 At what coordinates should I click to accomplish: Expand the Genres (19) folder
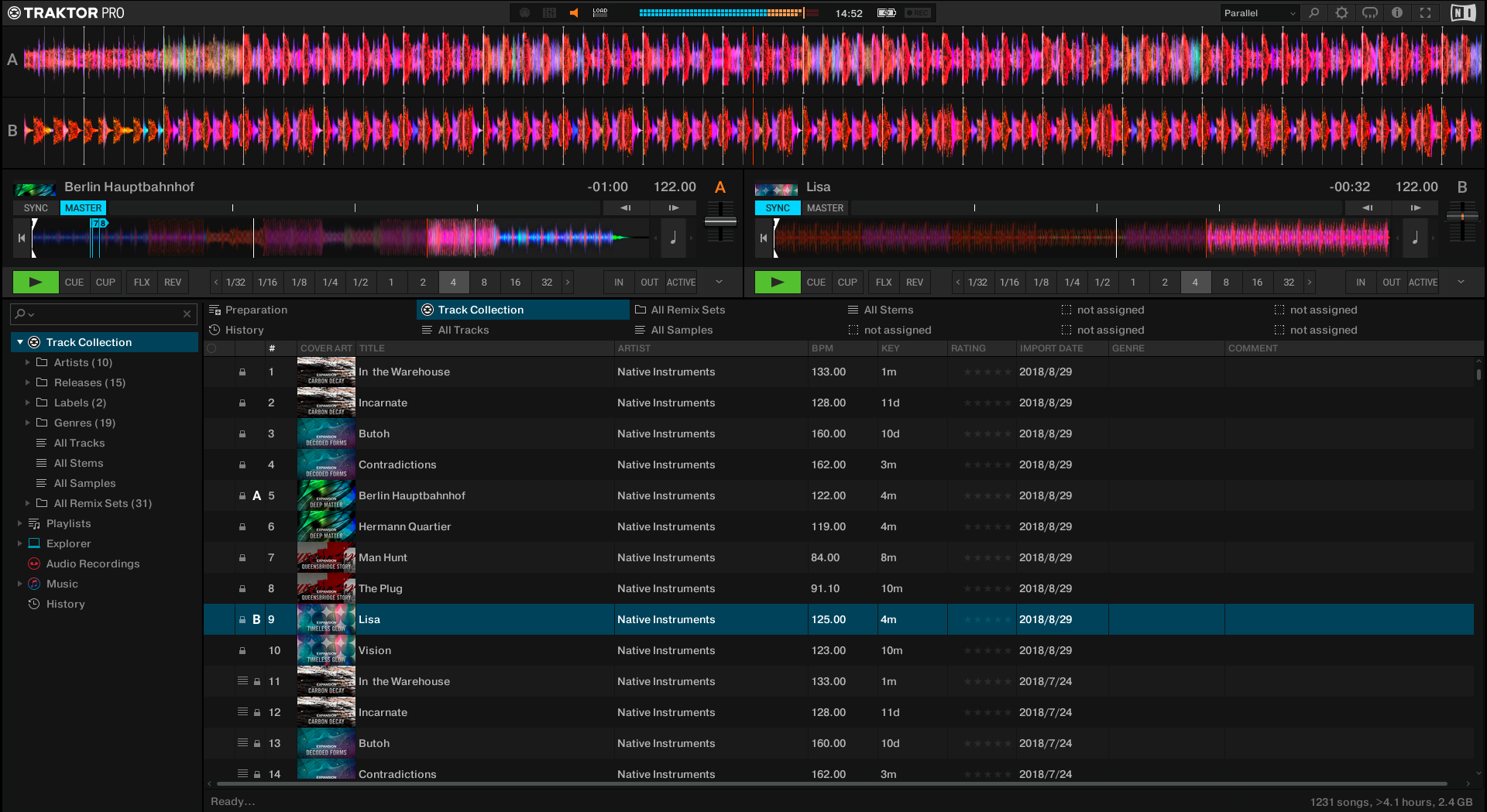pyautogui.click(x=28, y=423)
